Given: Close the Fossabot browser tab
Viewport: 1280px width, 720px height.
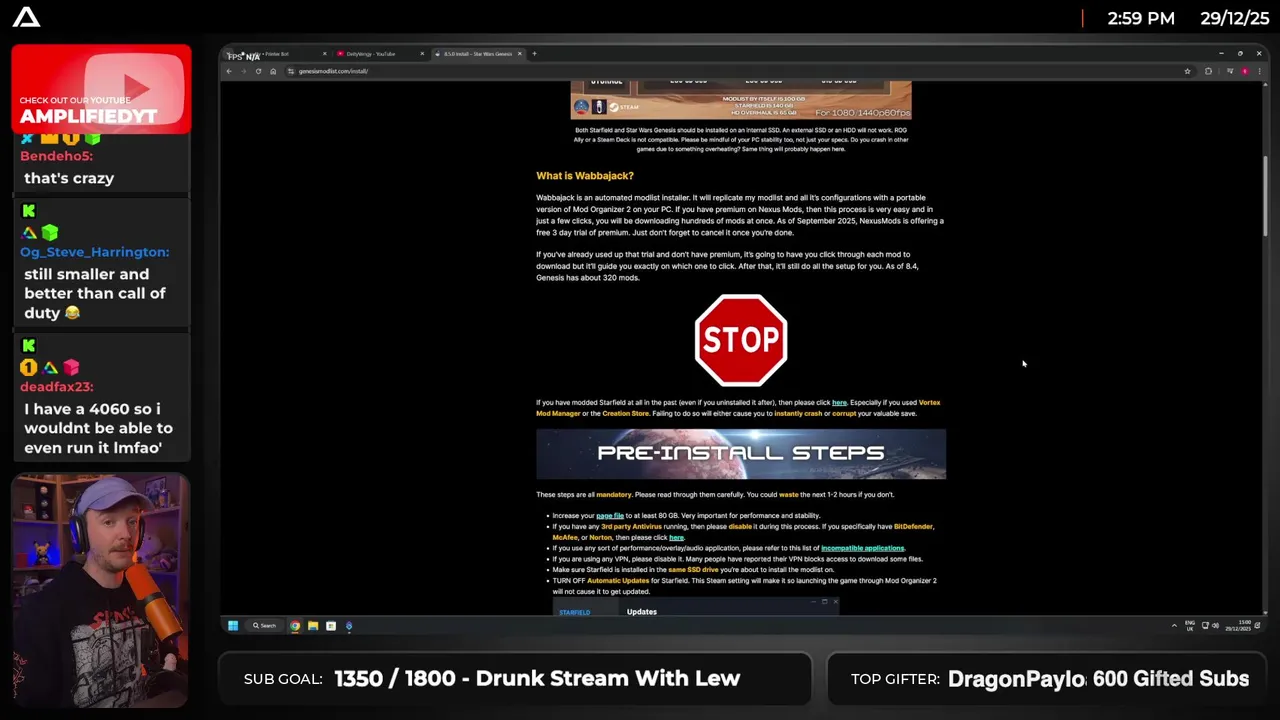Looking at the screenshot, I should (324, 54).
